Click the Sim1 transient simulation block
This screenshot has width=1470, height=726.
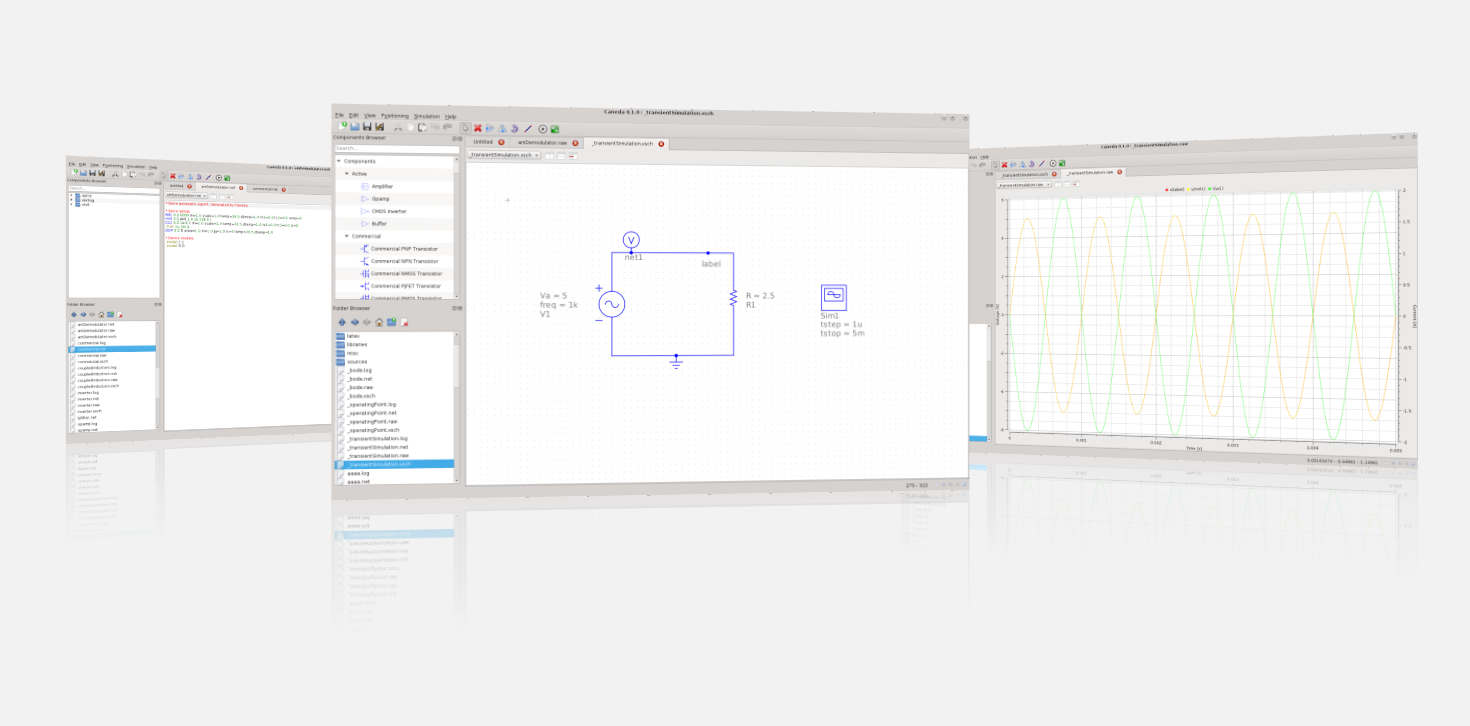pyautogui.click(x=833, y=295)
